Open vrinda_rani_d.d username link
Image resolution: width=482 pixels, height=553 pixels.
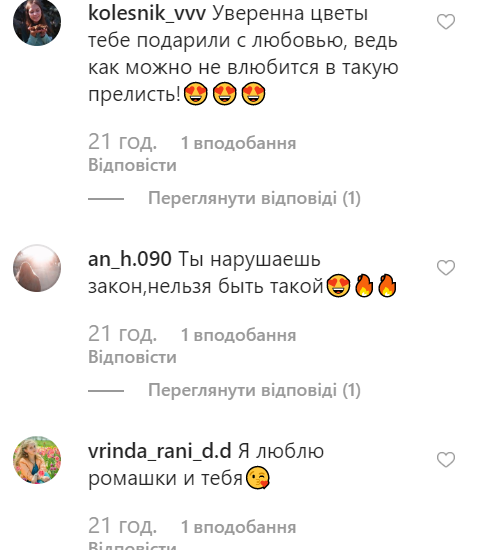(160, 451)
